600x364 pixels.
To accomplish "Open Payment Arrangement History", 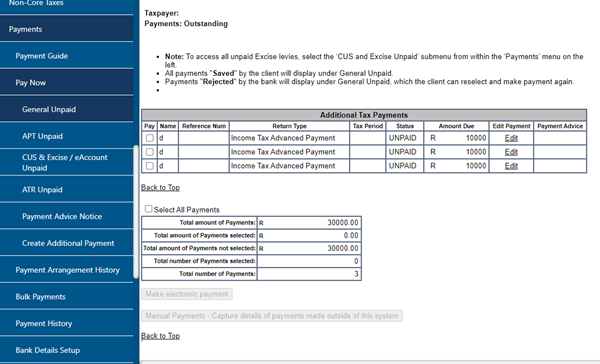I will point(67,270).
